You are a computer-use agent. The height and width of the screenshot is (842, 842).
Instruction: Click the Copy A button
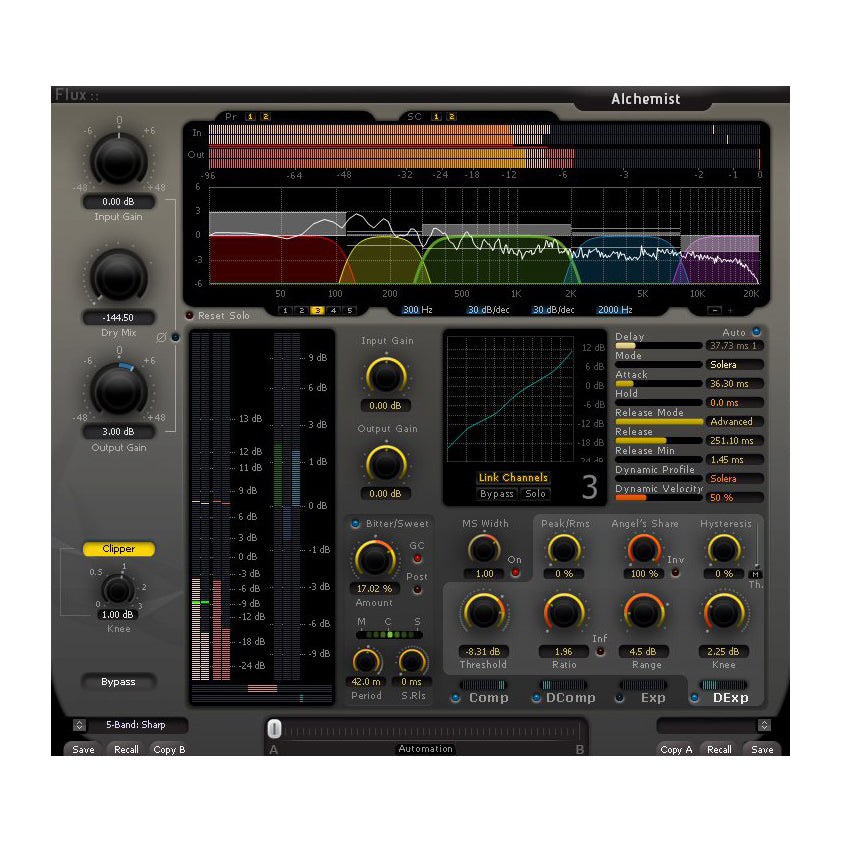675,749
